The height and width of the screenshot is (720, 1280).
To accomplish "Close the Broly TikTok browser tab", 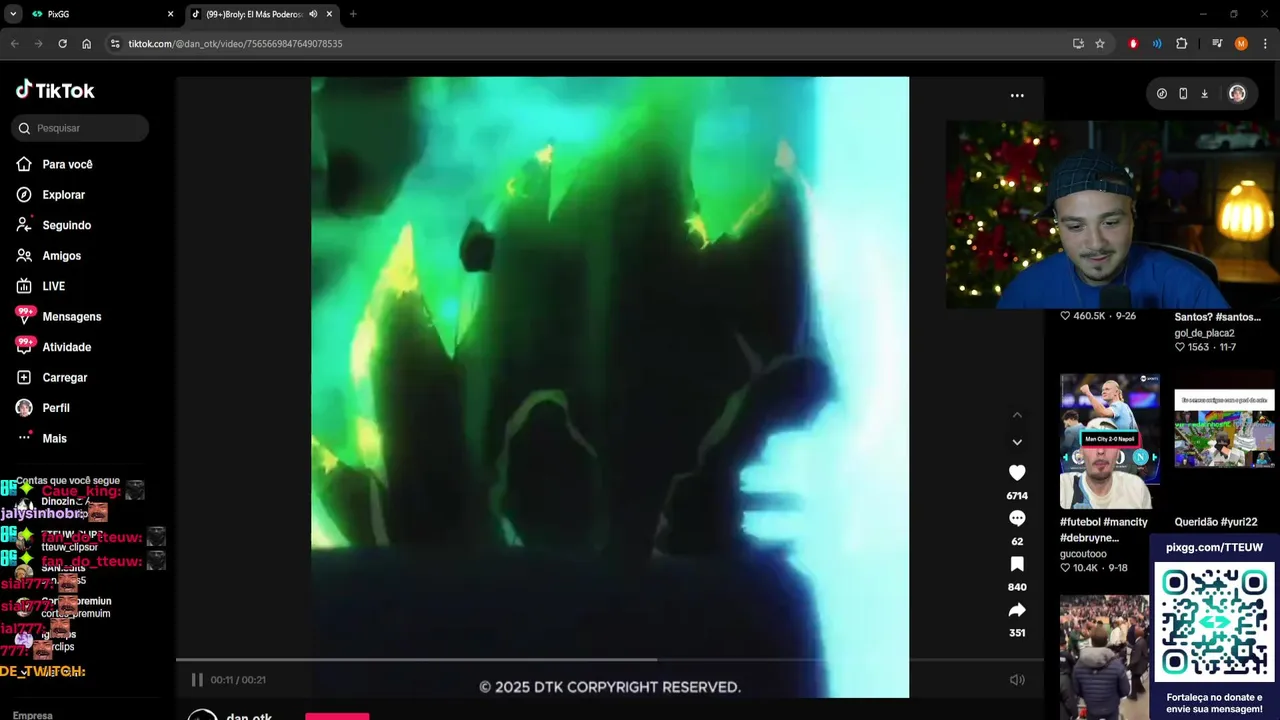I will (x=329, y=14).
